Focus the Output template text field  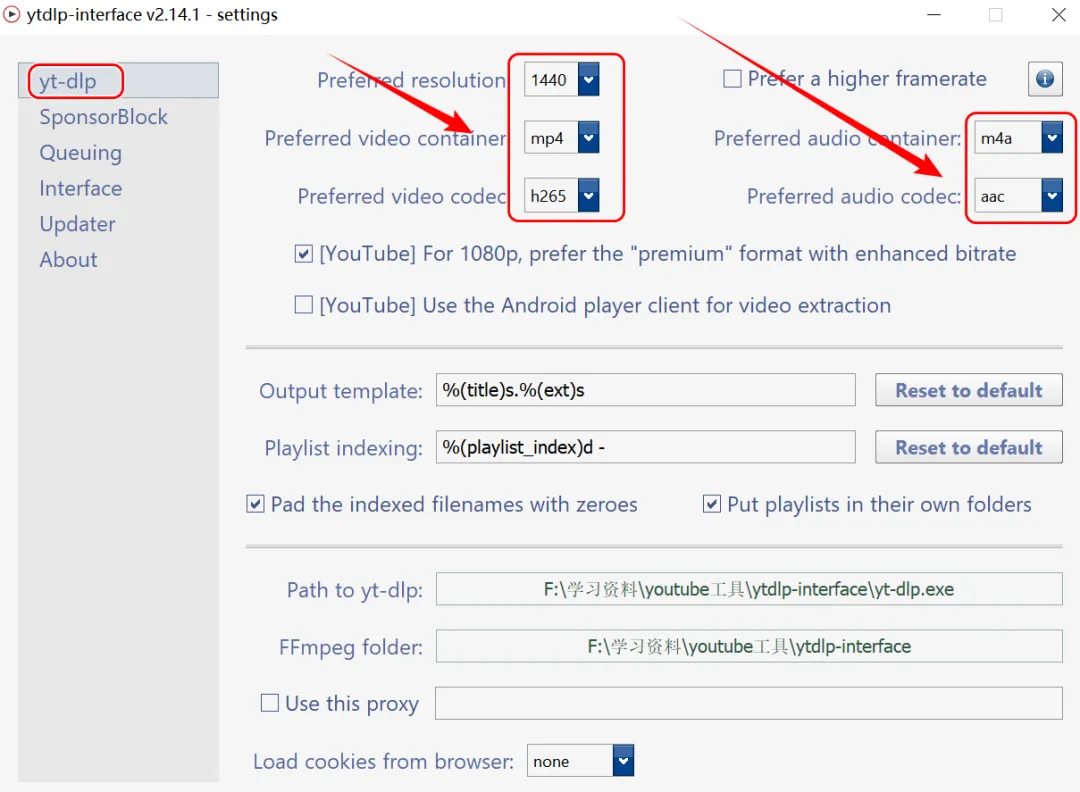(645, 390)
